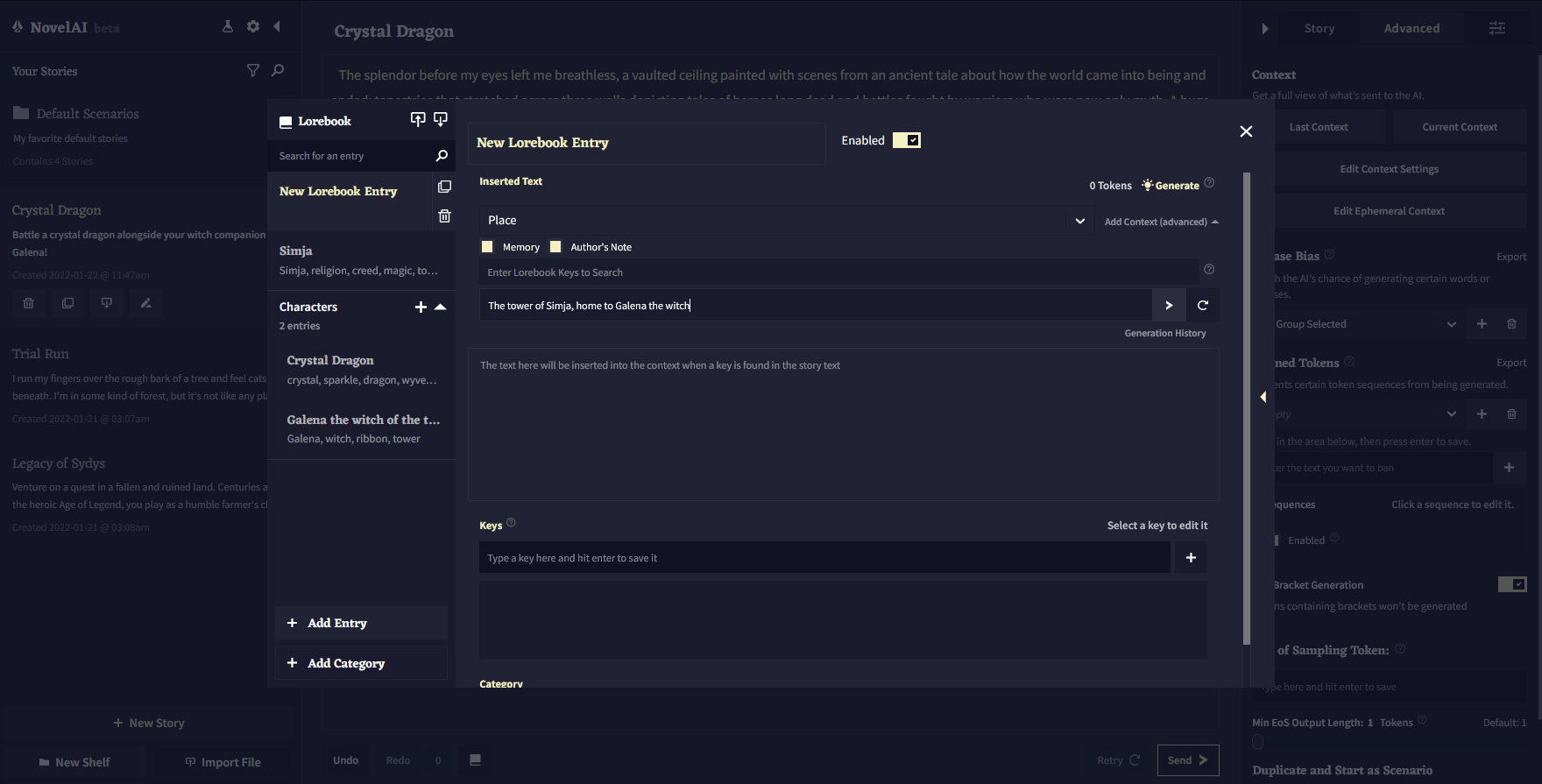The image size is (1542, 784).
Task: Click Edit Ephemeral Context
Action: point(1390,211)
